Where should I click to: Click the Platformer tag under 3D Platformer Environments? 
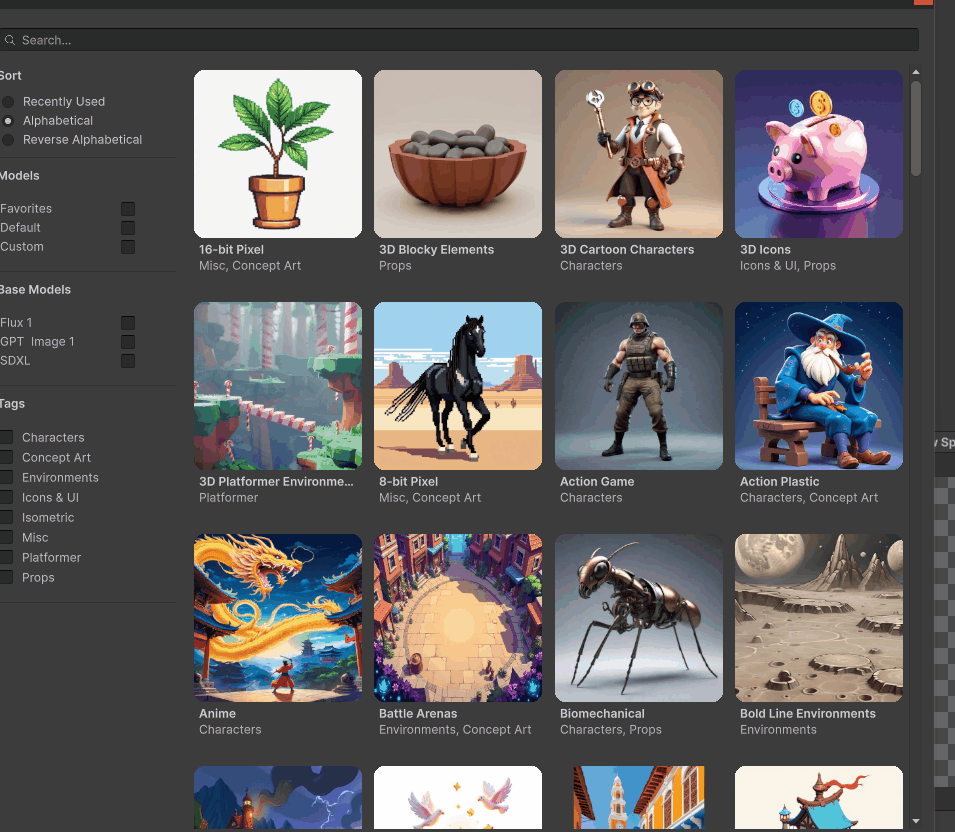[228, 498]
